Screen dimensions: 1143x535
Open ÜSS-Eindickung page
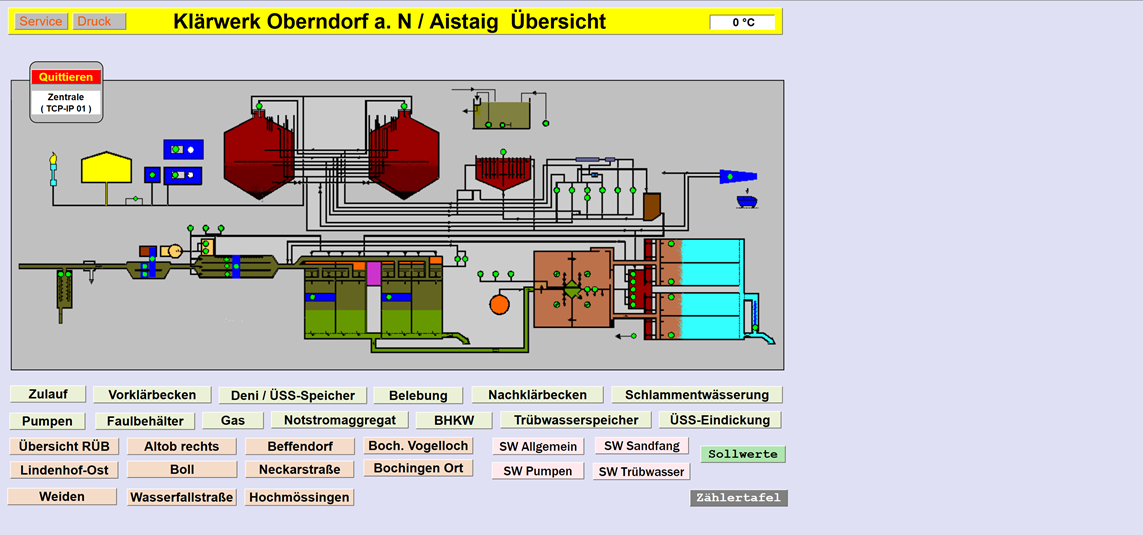(x=720, y=420)
